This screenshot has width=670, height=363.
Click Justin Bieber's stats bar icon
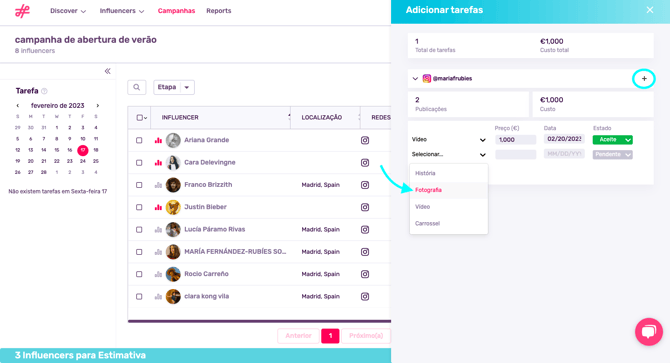click(158, 207)
